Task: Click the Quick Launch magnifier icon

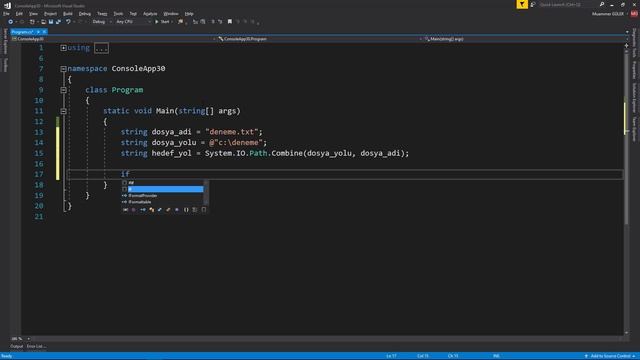Action: pos(602,4)
